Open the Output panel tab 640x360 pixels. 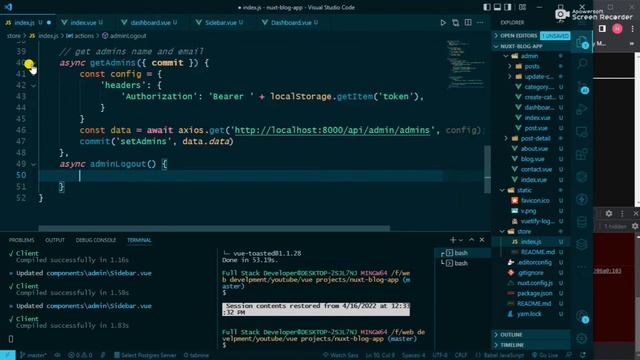pyautogui.click(x=55, y=240)
